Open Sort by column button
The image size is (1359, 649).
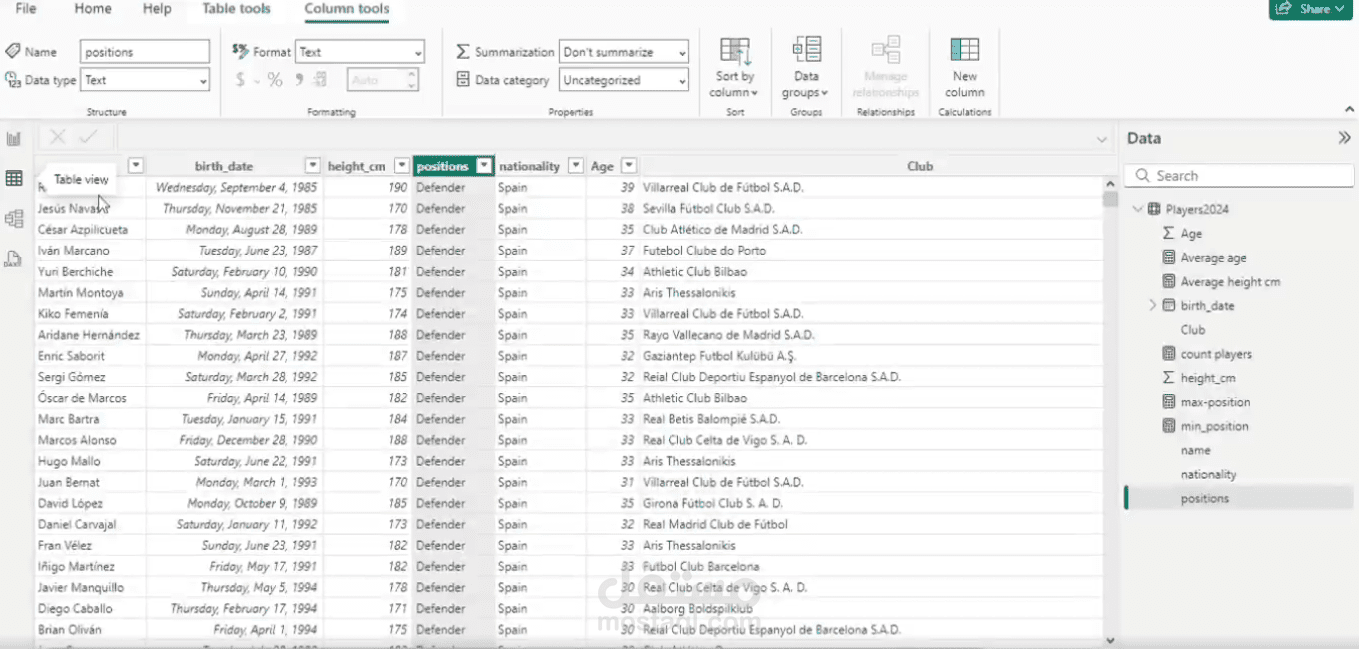(735, 68)
